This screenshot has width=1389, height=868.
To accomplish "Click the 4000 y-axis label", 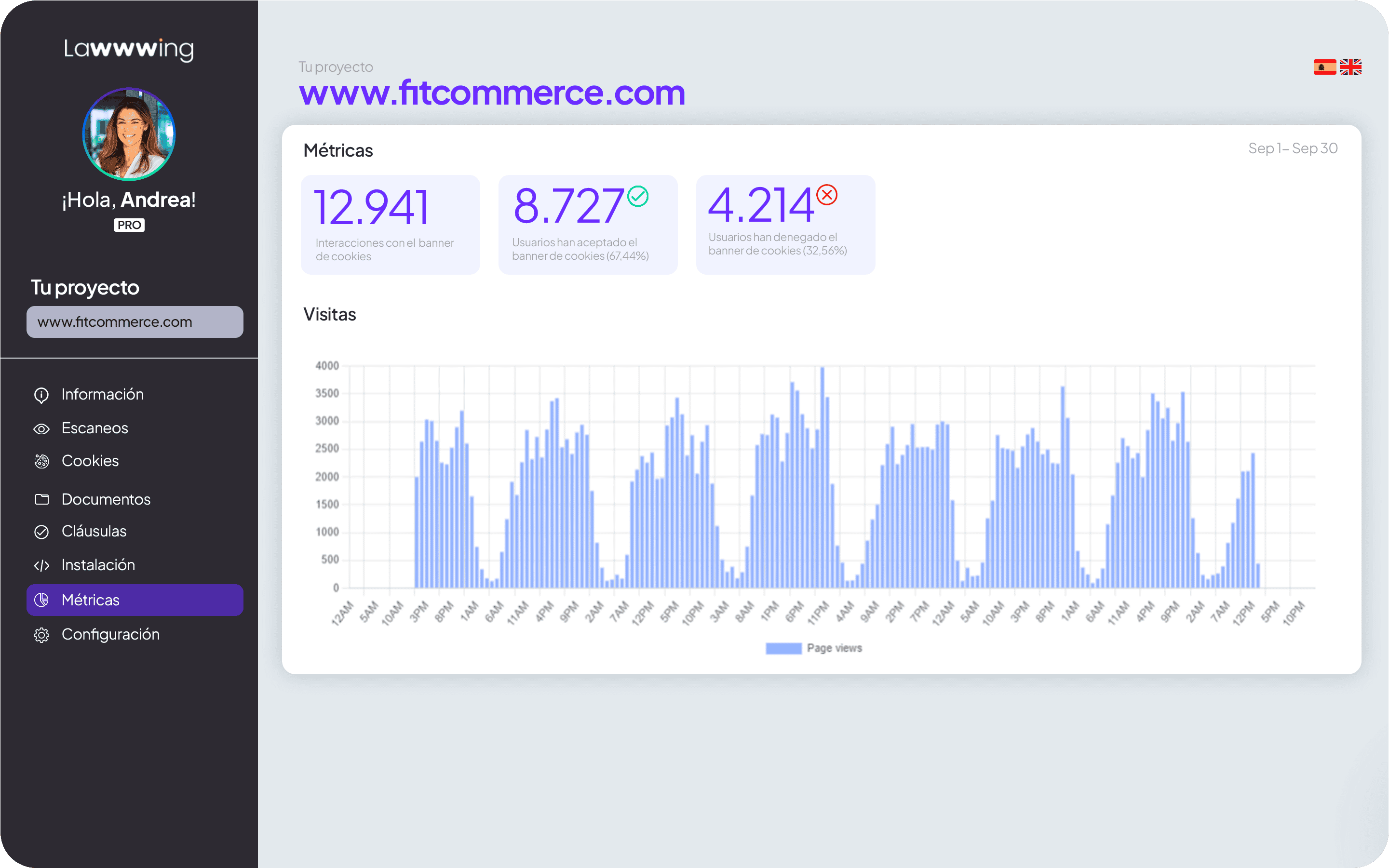I will click(327, 366).
